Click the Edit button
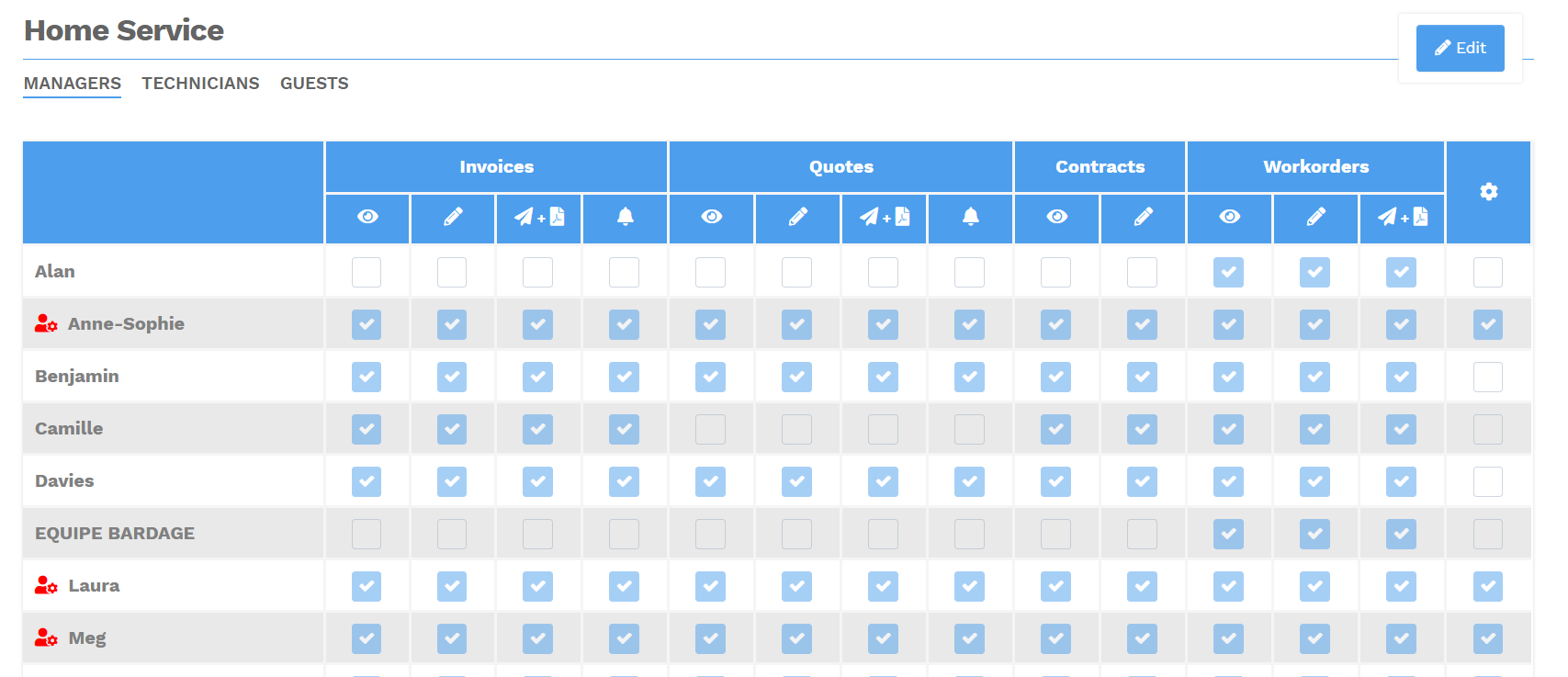Image resolution: width=1568 pixels, height=677 pixels. pos(1460,47)
